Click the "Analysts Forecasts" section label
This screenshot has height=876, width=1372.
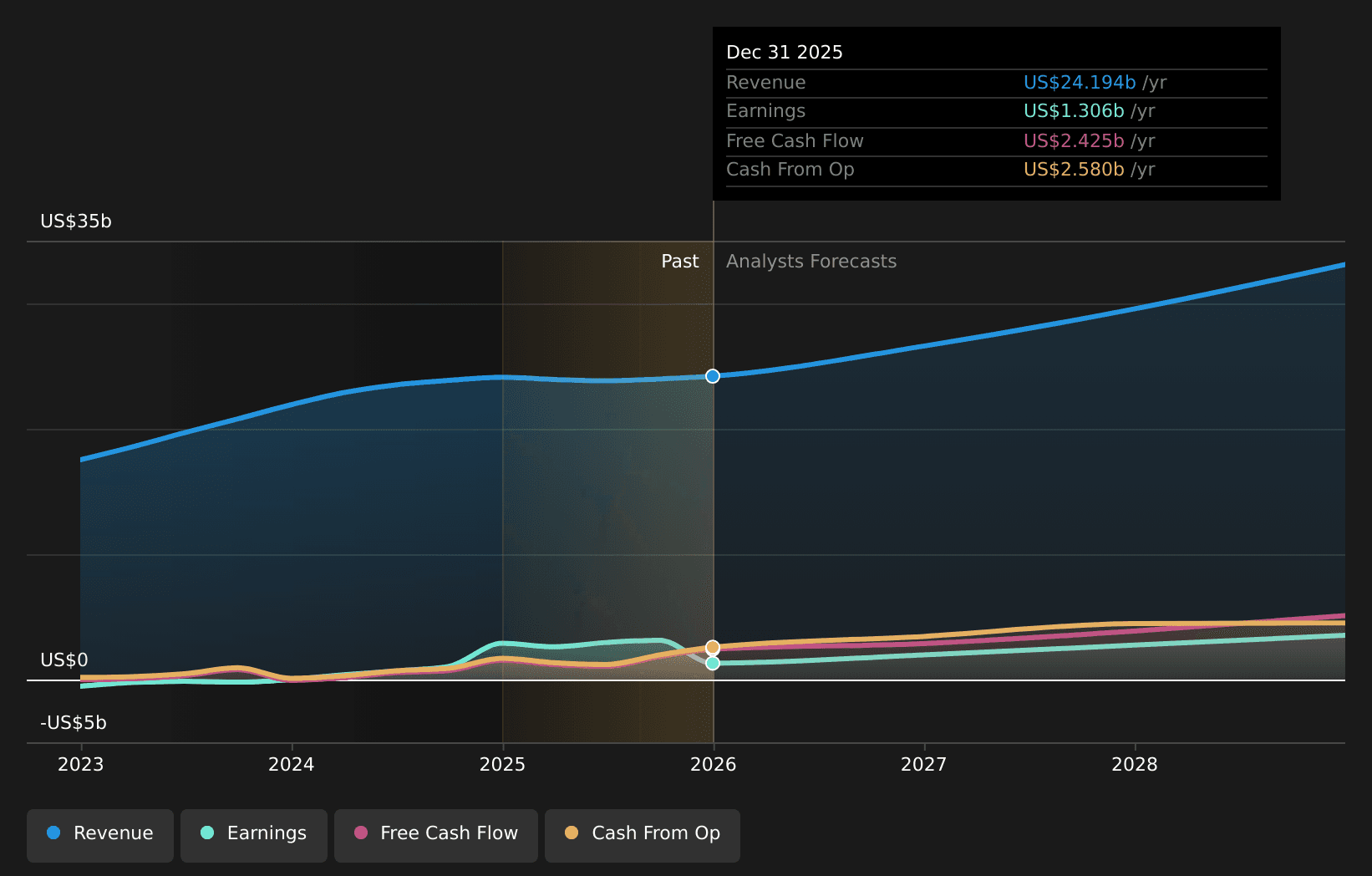click(810, 262)
